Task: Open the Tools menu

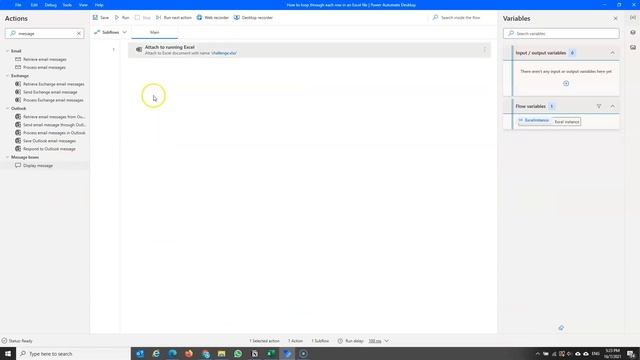Action: (67, 5)
